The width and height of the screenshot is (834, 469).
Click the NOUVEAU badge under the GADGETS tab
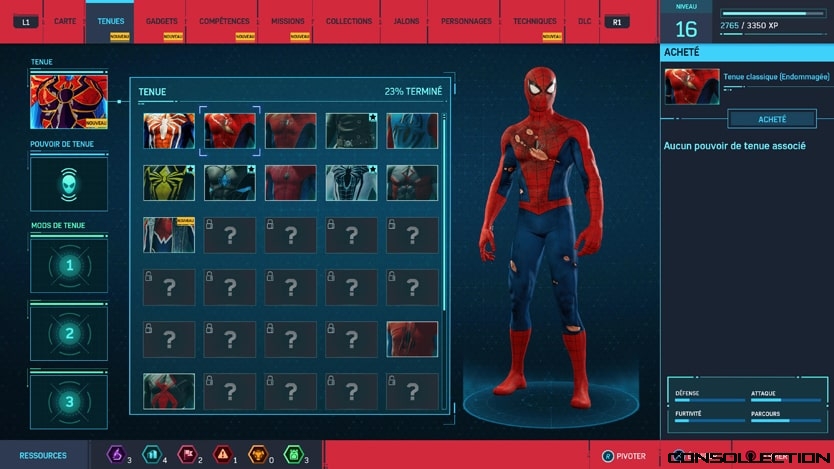[x=173, y=37]
